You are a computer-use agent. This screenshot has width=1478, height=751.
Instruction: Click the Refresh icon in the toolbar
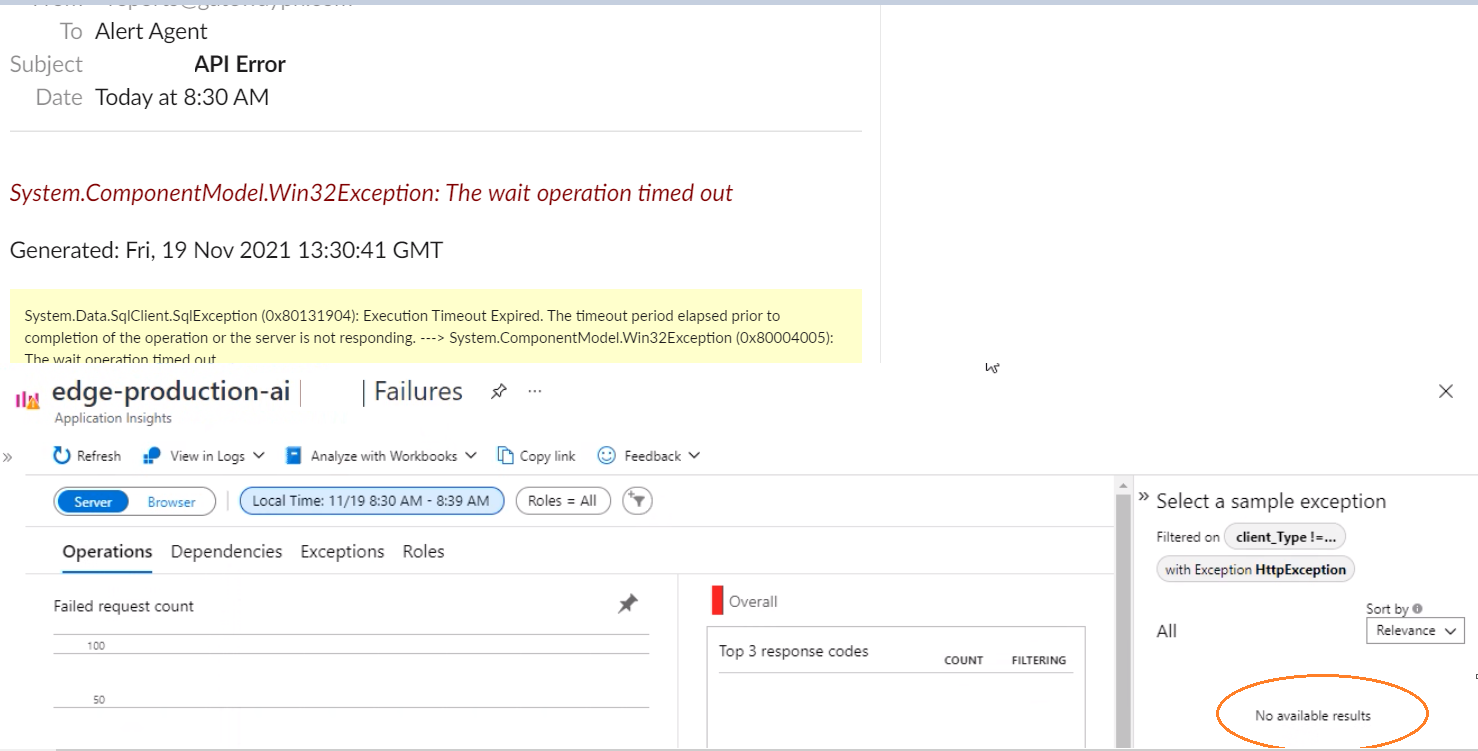(x=62, y=456)
